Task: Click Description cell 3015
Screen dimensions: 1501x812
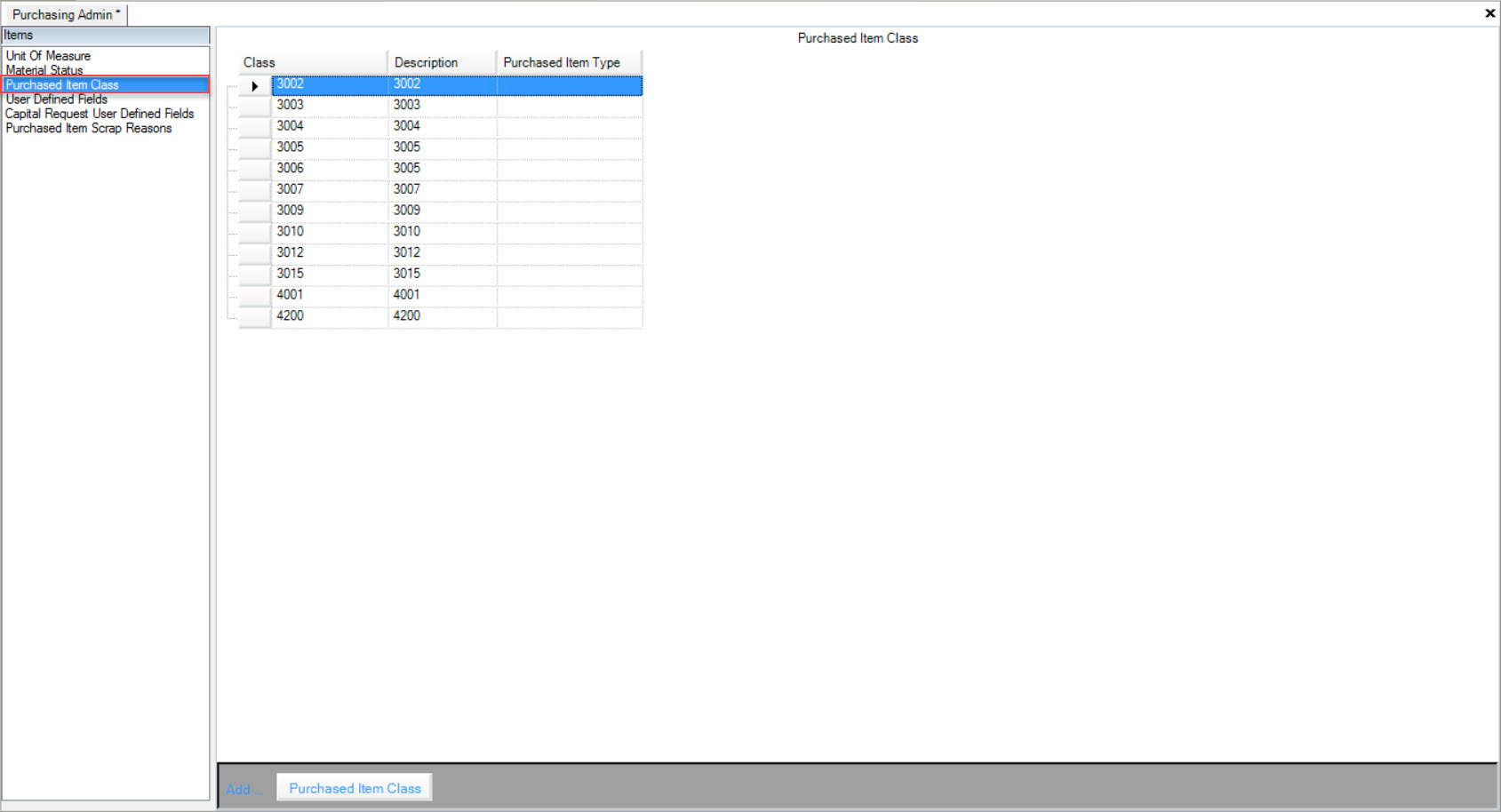Action: (443, 274)
